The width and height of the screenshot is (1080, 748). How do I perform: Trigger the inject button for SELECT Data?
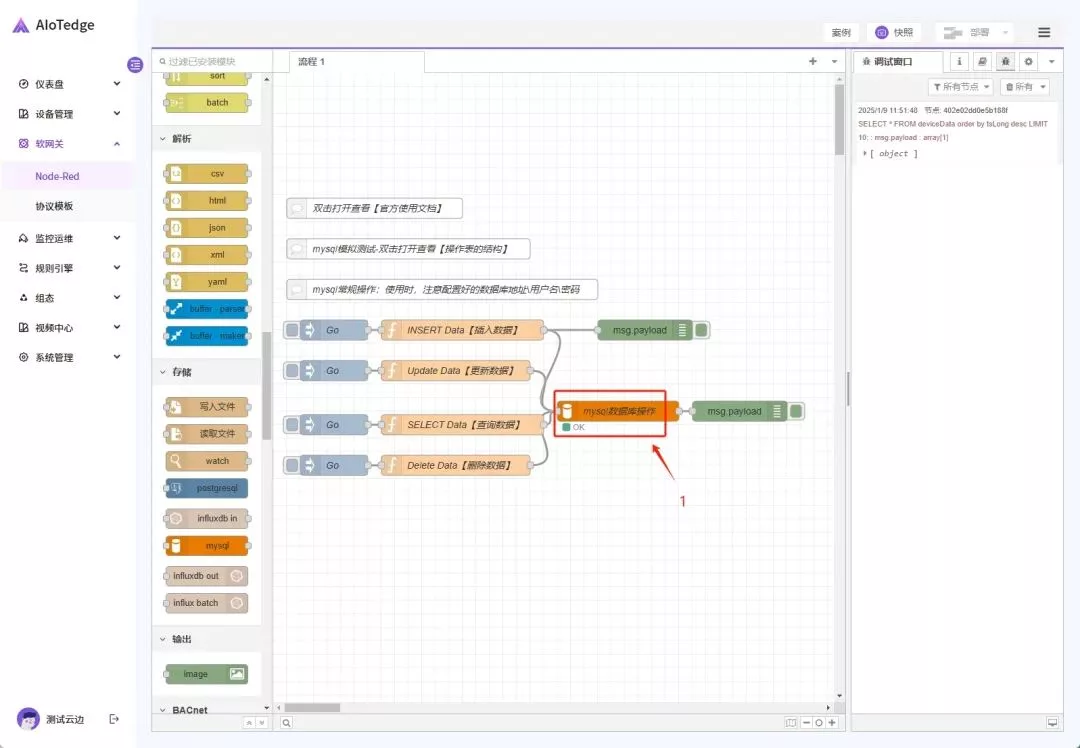[292, 425]
